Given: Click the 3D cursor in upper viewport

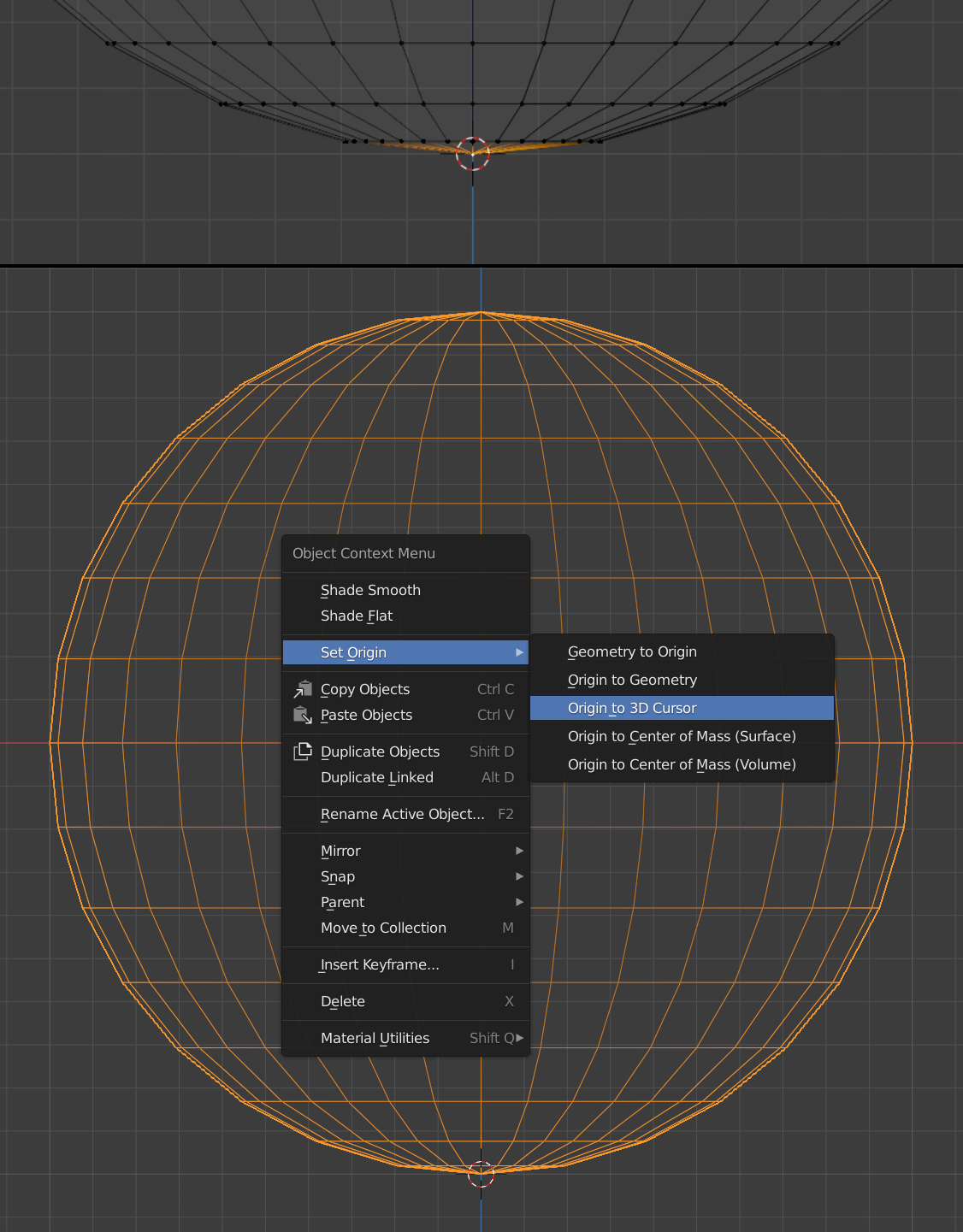Looking at the screenshot, I should pyautogui.click(x=472, y=154).
